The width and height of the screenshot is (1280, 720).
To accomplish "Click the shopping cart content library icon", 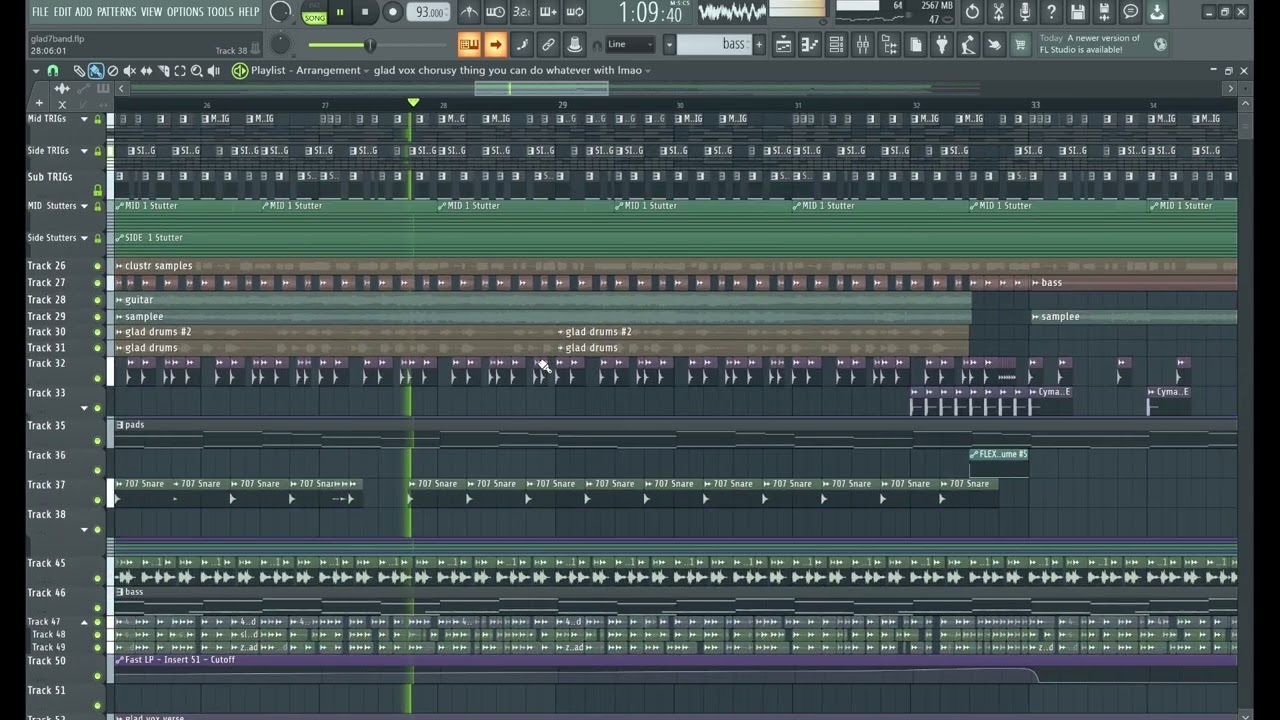I will pyautogui.click(x=1020, y=44).
